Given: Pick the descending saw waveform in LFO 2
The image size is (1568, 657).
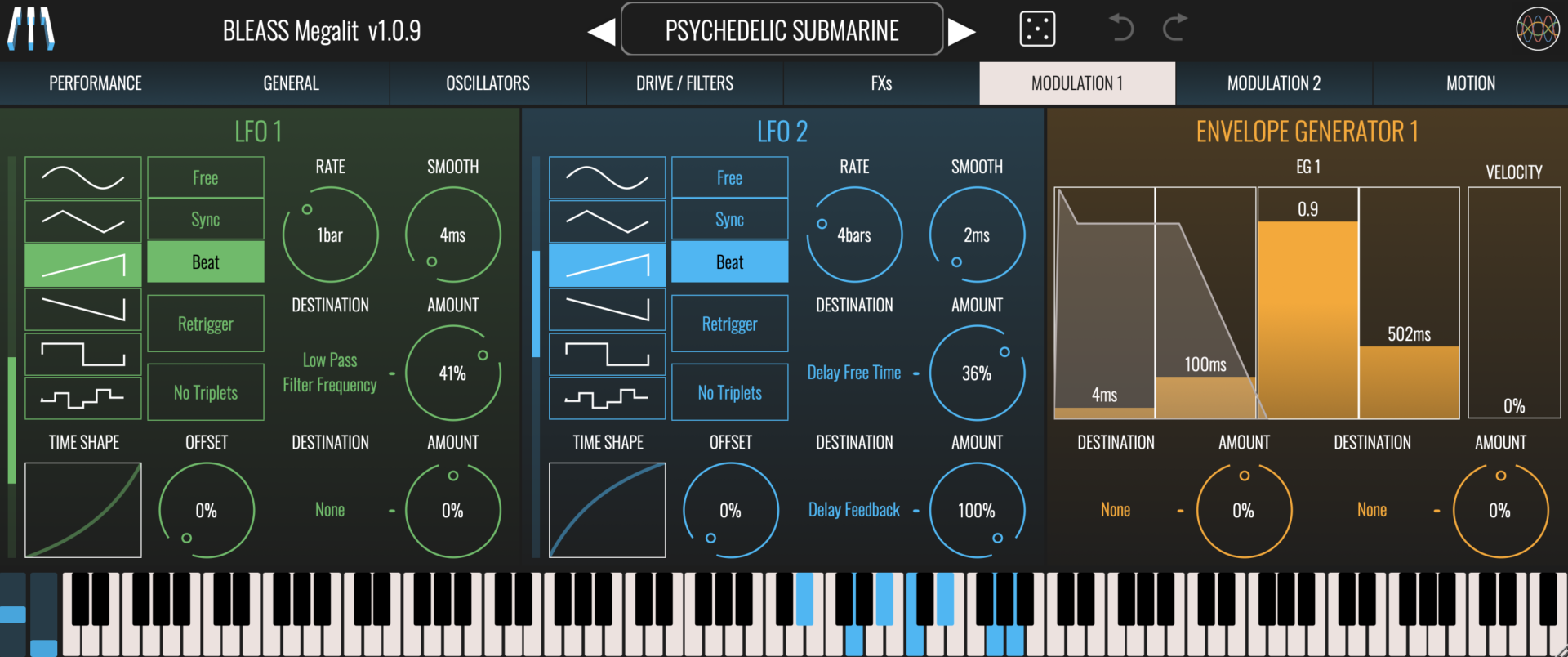Looking at the screenshot, I should [607, 309].
